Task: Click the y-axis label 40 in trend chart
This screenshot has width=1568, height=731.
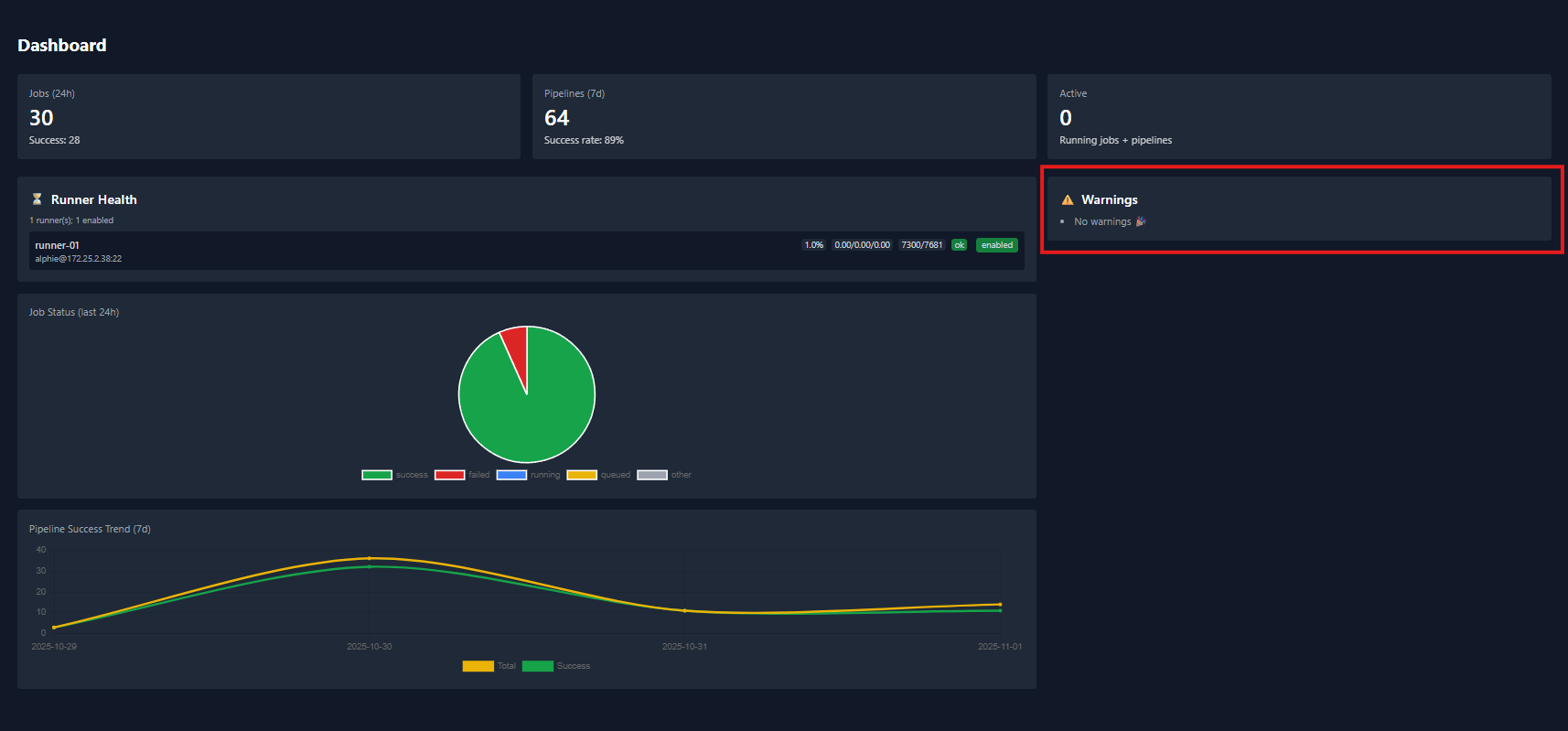Action: (41, 550)
